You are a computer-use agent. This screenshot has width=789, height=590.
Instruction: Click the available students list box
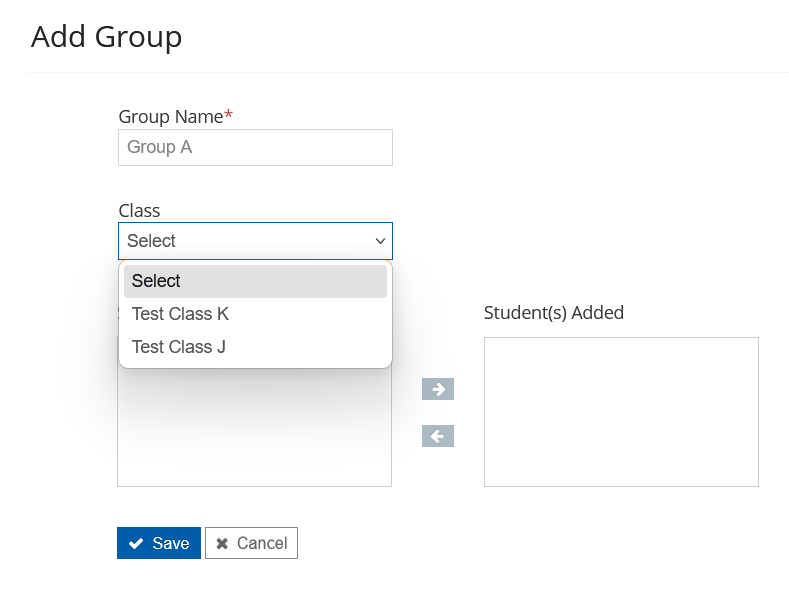(254, 430)
